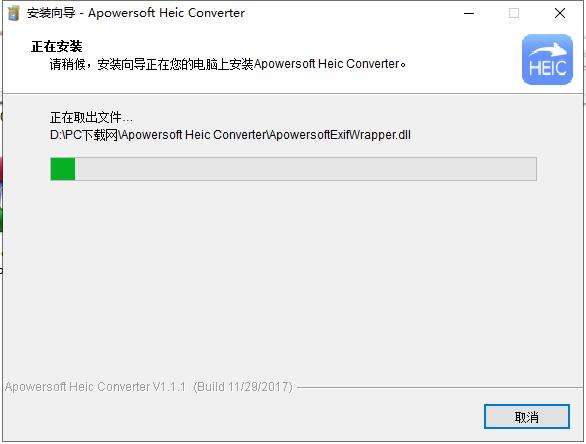The height and width of the screenshot is (444, 586).
Task: Click the Apowersoft Heic Converter name in title bar
Action: tap(166, 13)
